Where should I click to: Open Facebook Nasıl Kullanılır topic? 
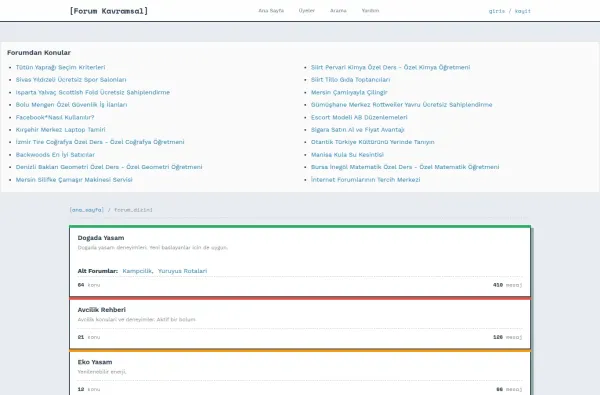click(x=55, y=117)
